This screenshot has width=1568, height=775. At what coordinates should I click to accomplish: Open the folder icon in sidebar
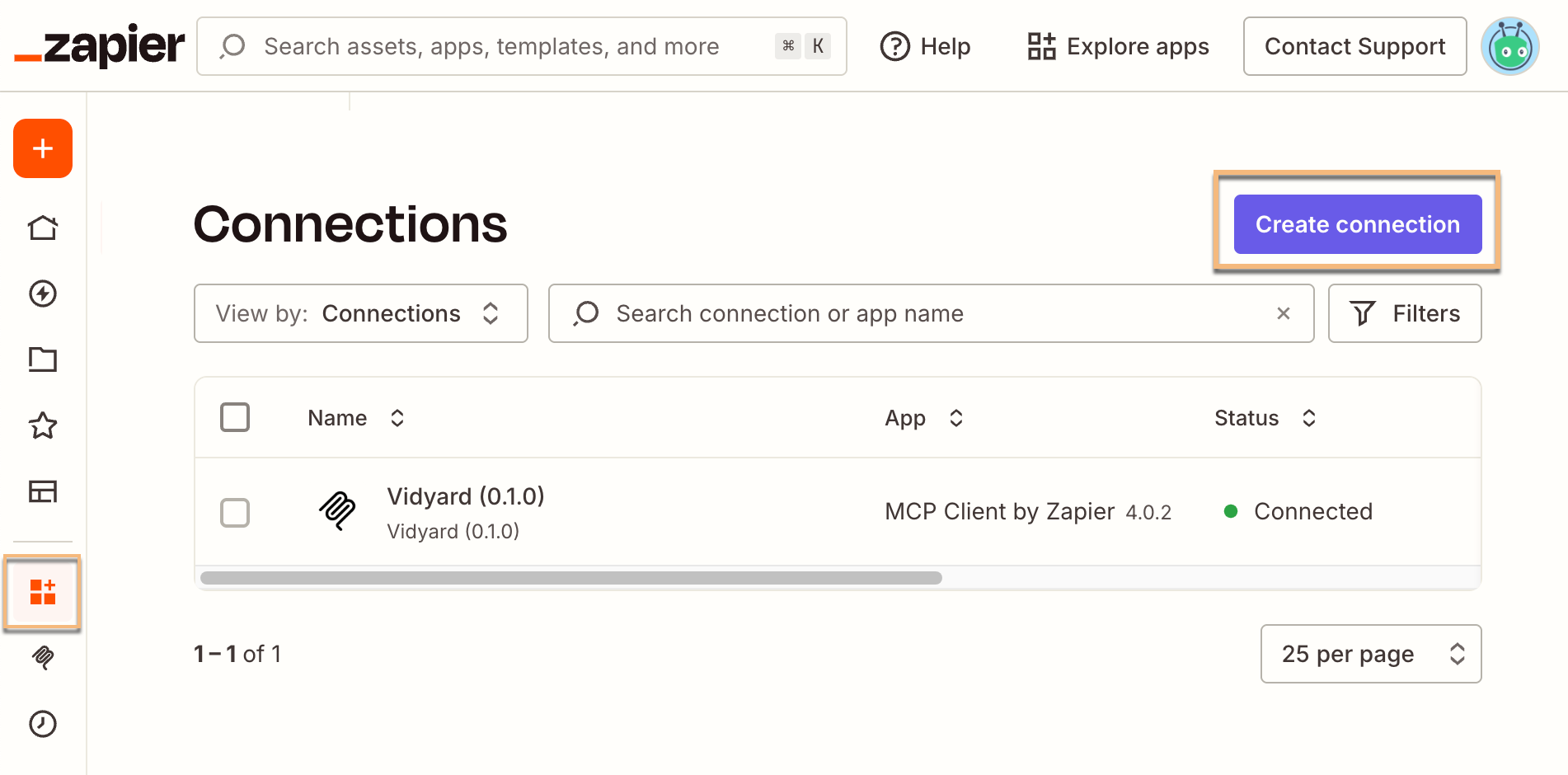click(x=43, y=359)
